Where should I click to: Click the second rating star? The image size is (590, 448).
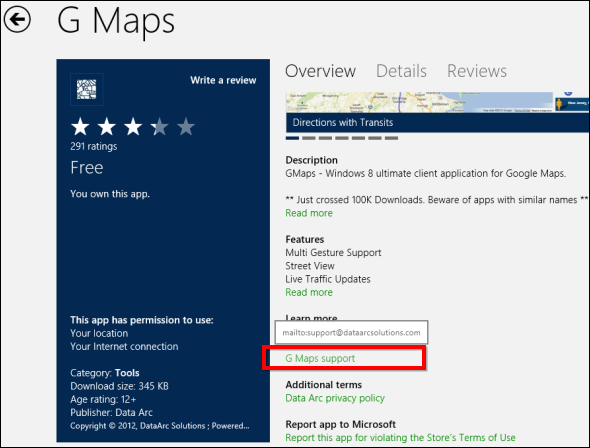(x=106, y=127)
